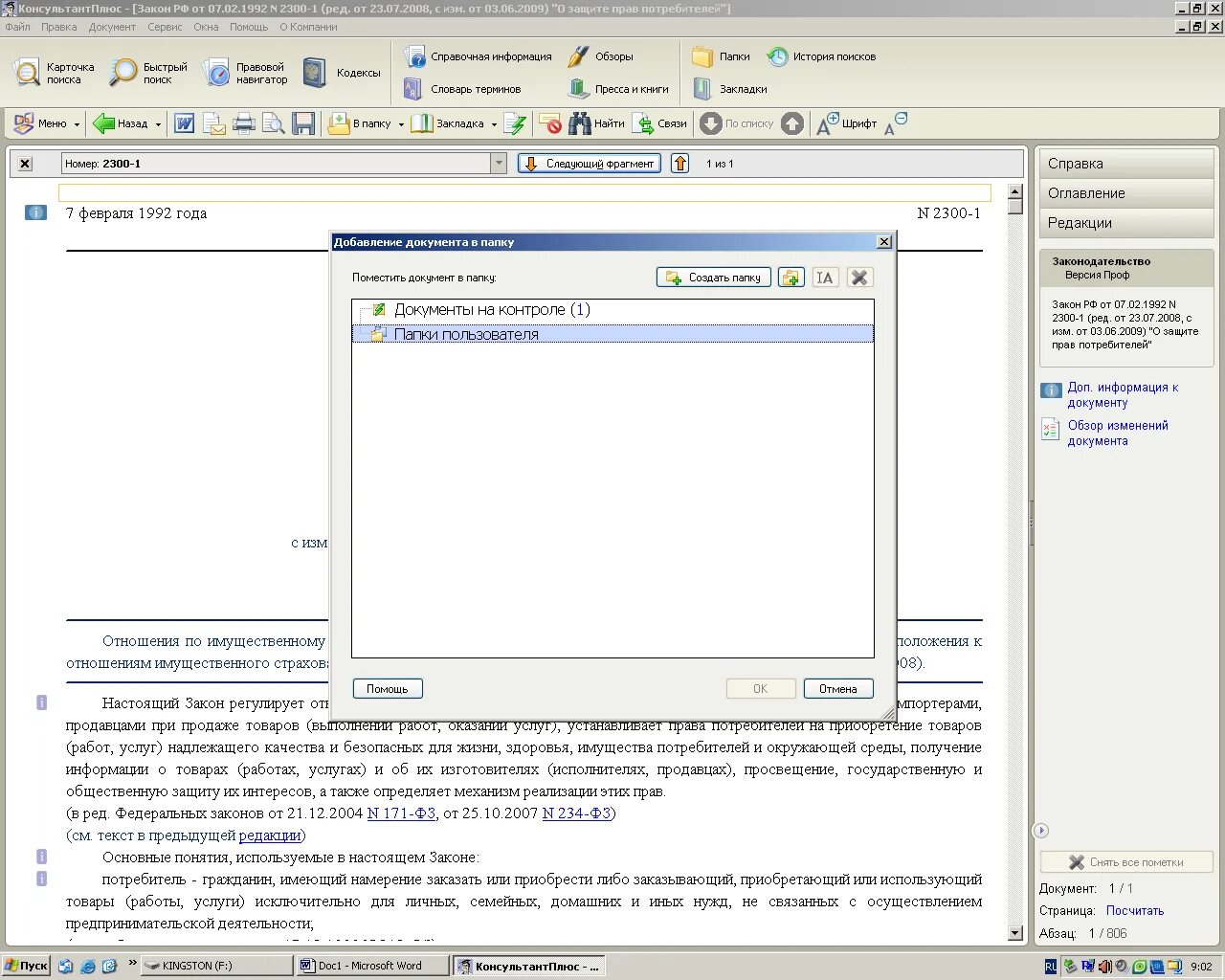Open Сервис menu

pos(165,27)
